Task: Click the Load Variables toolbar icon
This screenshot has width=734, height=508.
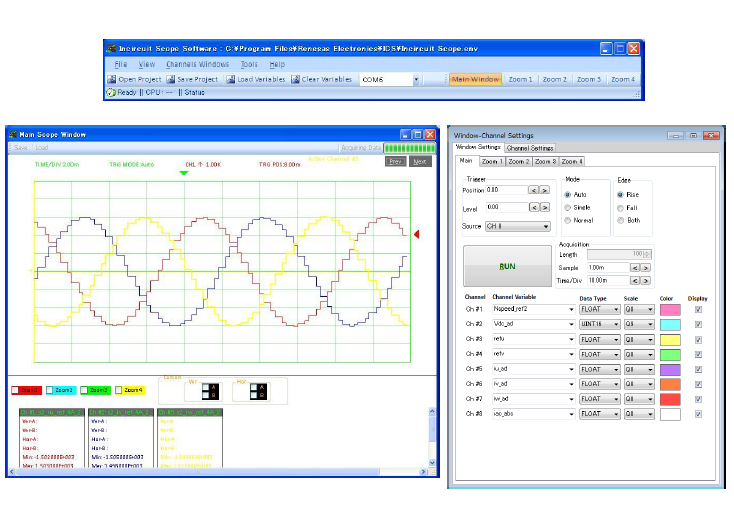Action: click(230, 79)
